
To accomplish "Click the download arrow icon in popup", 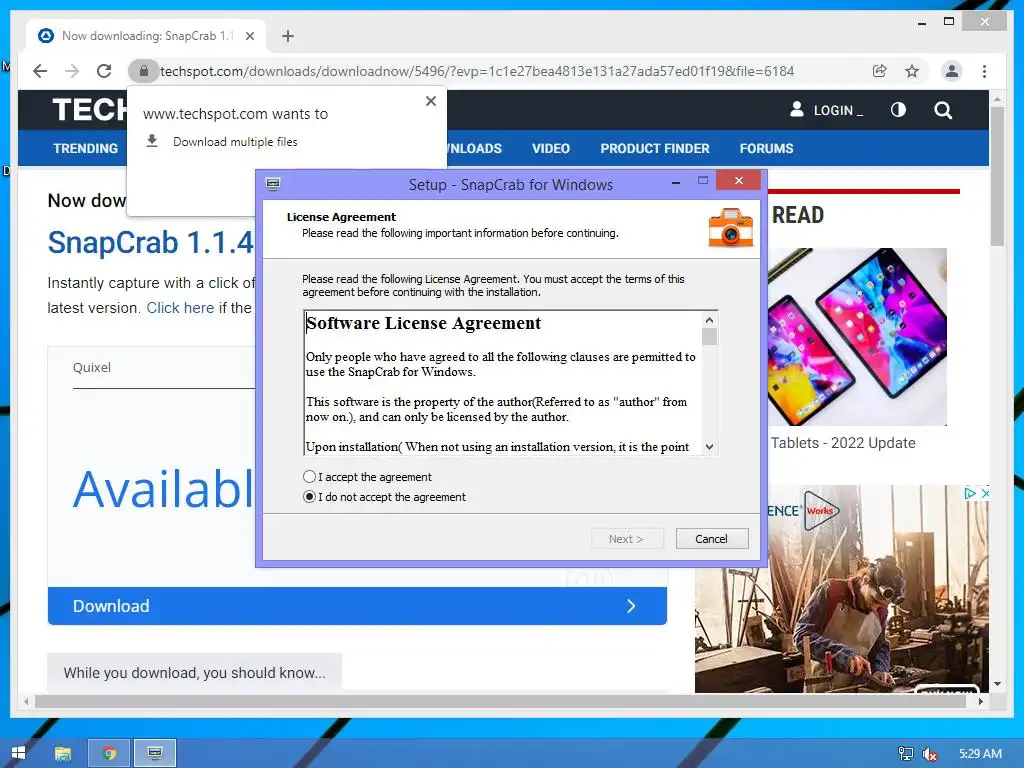I will [152, 140].
